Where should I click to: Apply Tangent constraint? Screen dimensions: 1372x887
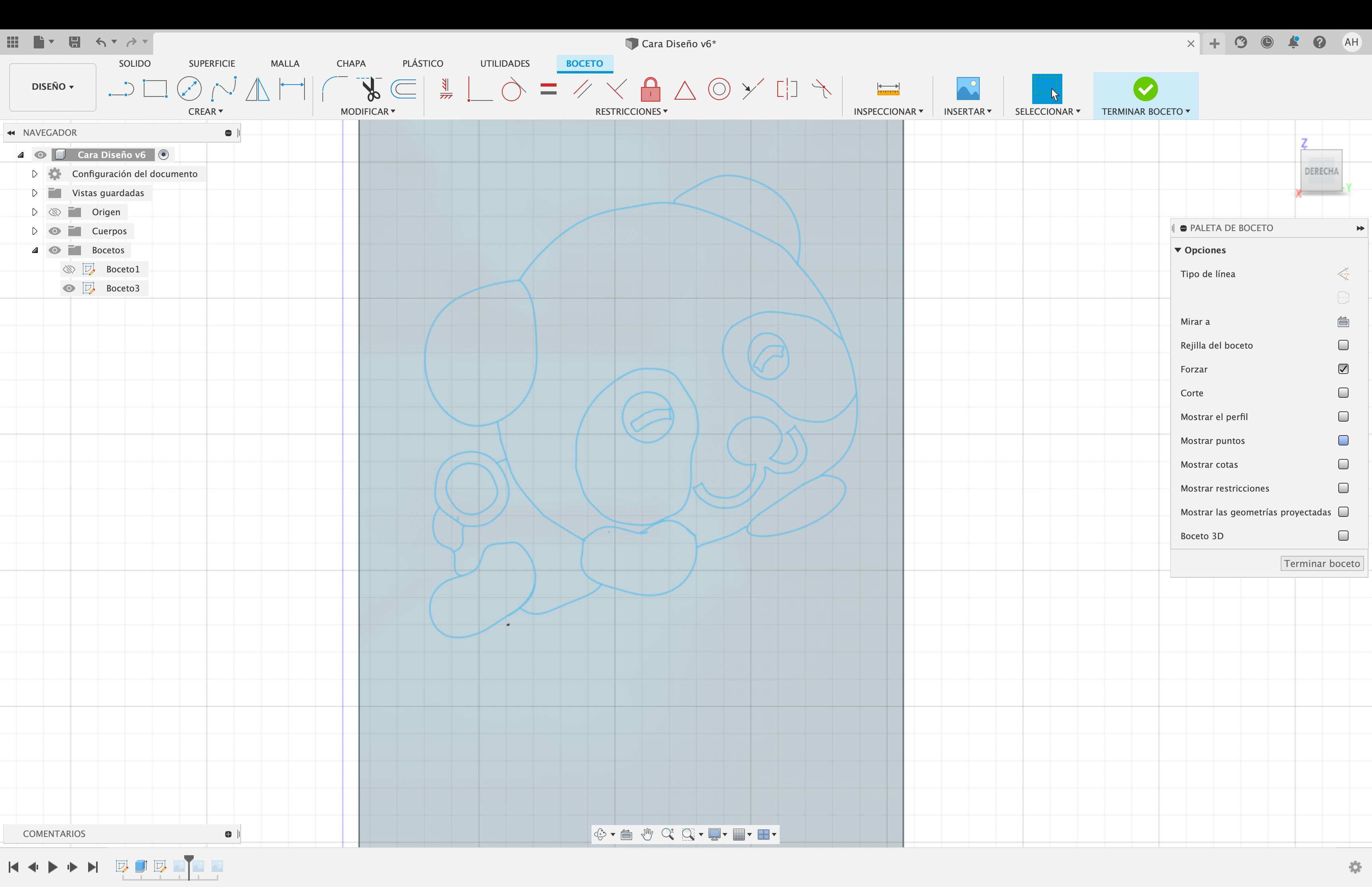[514, 89]
